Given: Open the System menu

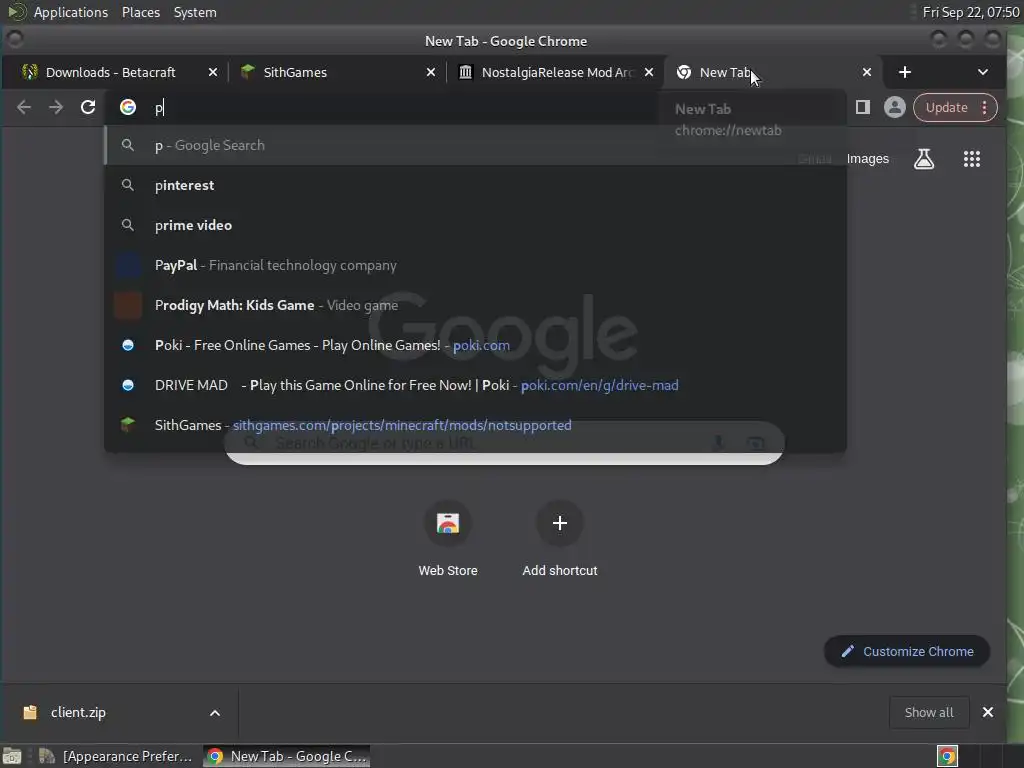Looking at the screenshot, I should point(195,12).
